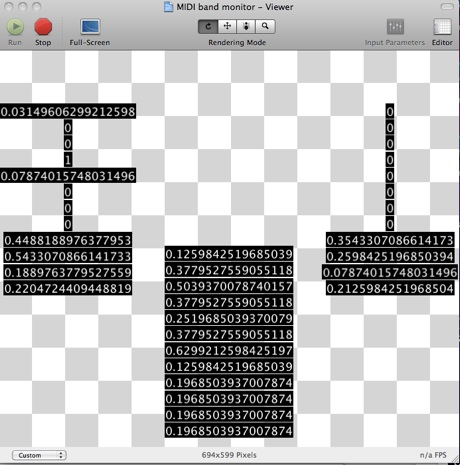Click the n/a FPS indicator
The image size is (460, 465).
(433, 455)
